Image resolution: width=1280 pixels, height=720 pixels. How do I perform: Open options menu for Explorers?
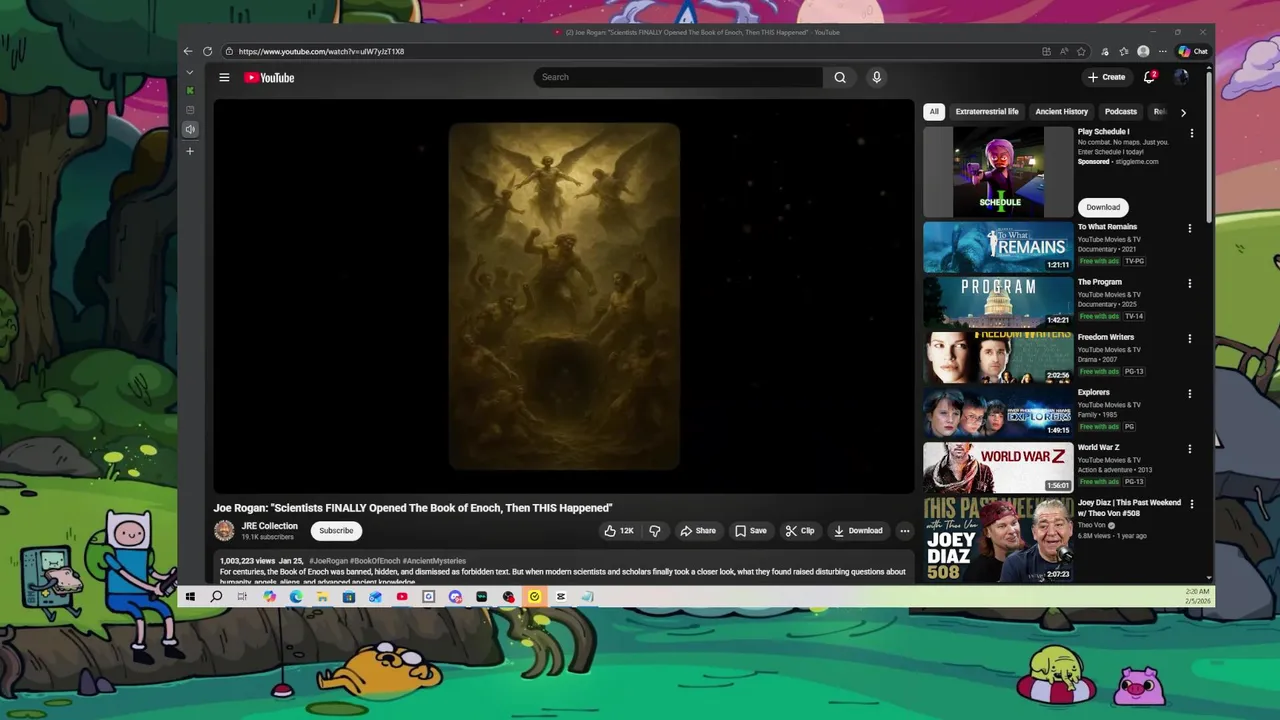click(1190, 394)
